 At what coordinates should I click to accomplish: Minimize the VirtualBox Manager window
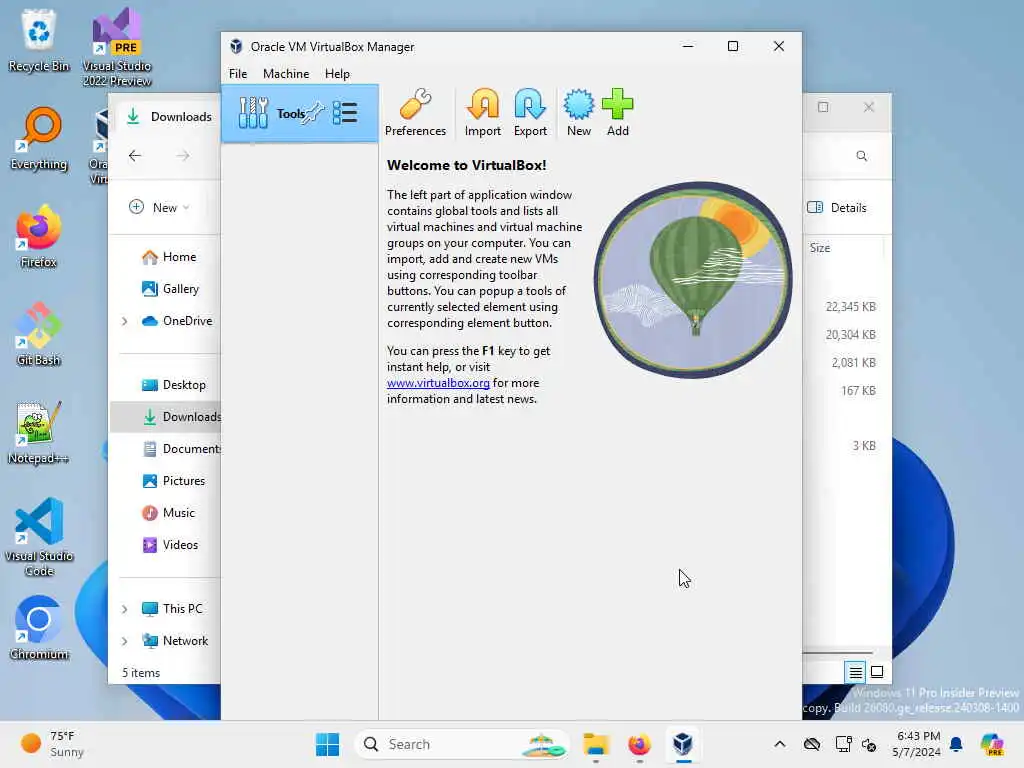688,46
